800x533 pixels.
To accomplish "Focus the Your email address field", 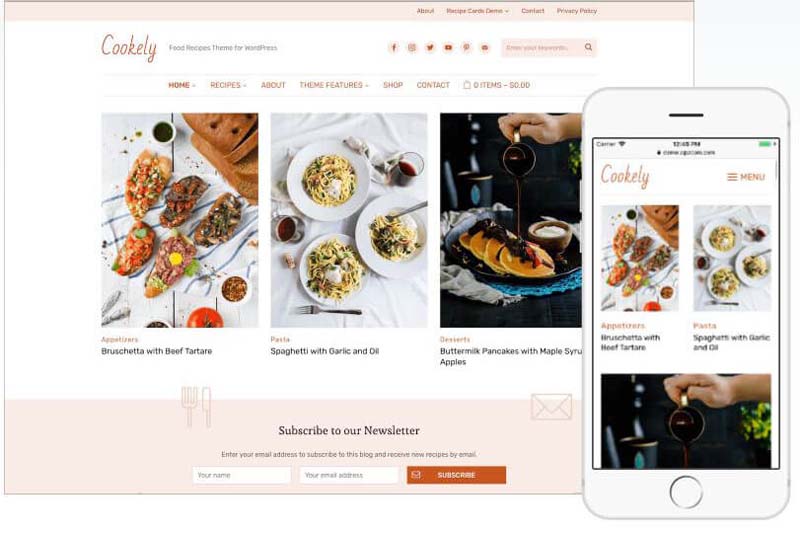I will (348, 475).
